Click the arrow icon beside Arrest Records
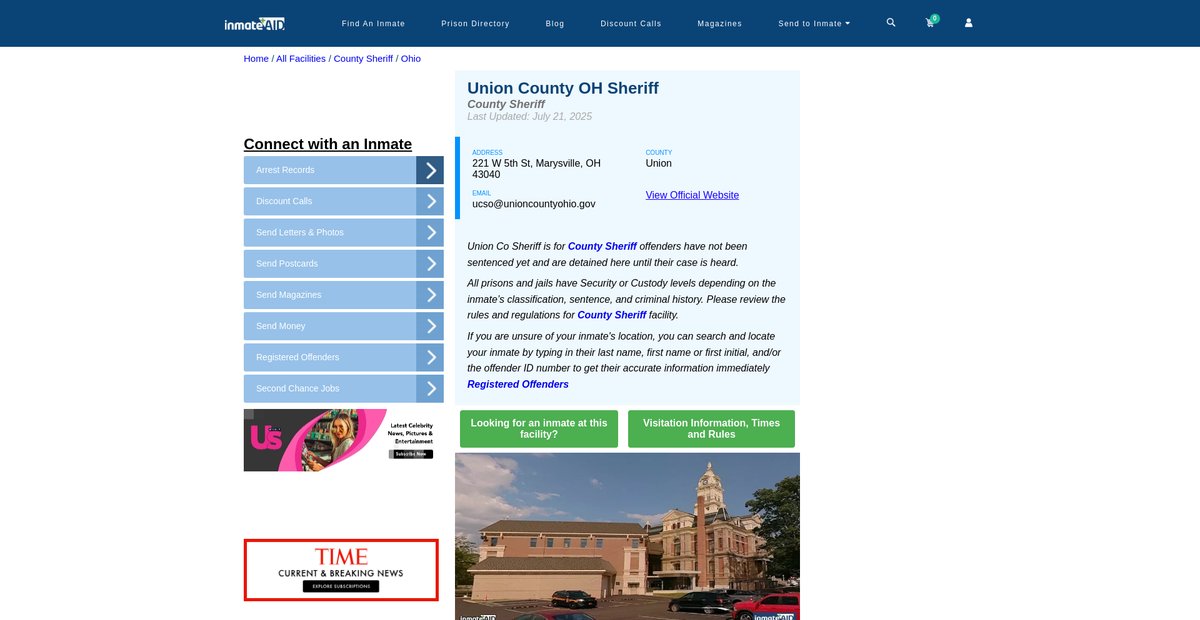 430,170
